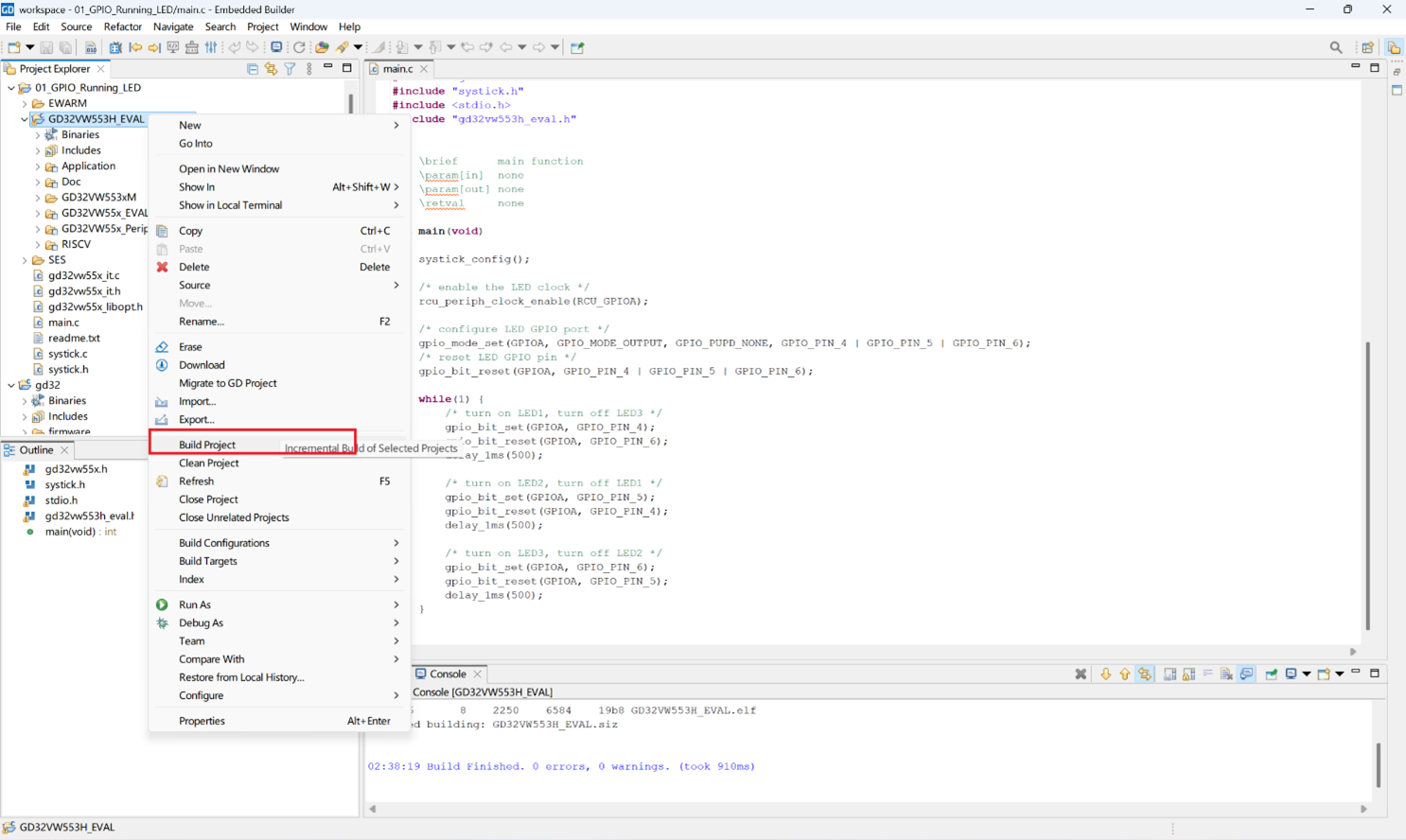Image resolution: width=1406 pixels, height=840 pixels.
Task: Toggle Link with Editor in Project Explorer
Action: pyautogui.click(x=272, y=69)
